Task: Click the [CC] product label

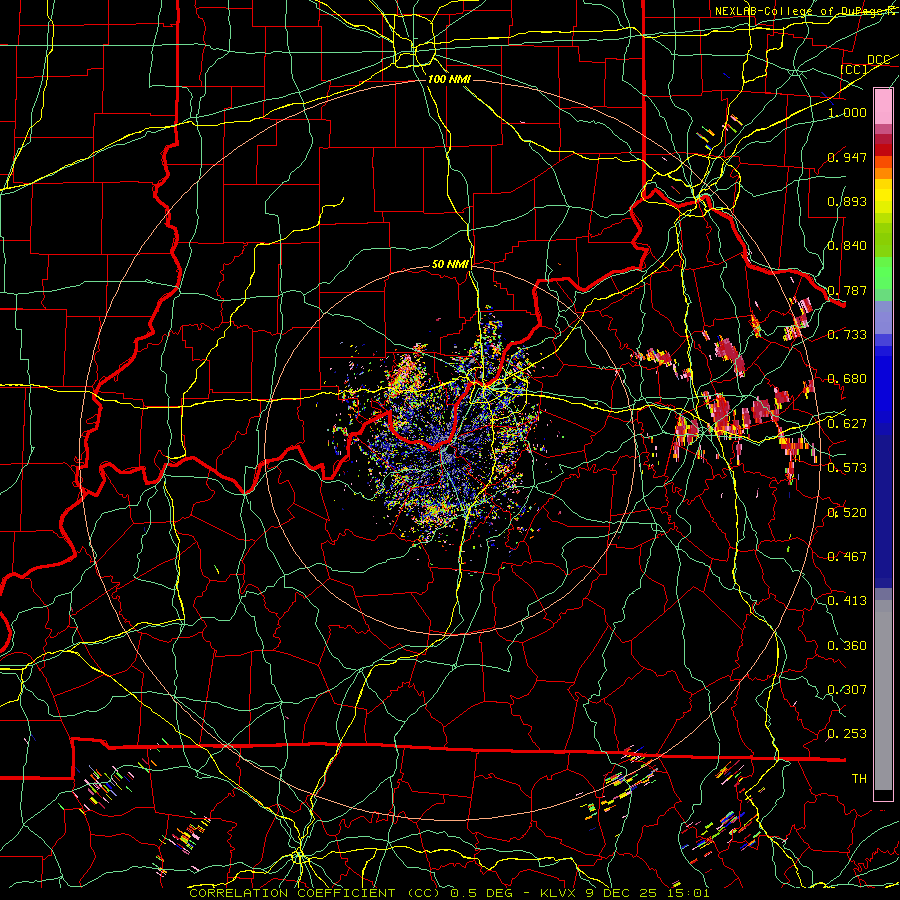Action: tap(854, 69)
